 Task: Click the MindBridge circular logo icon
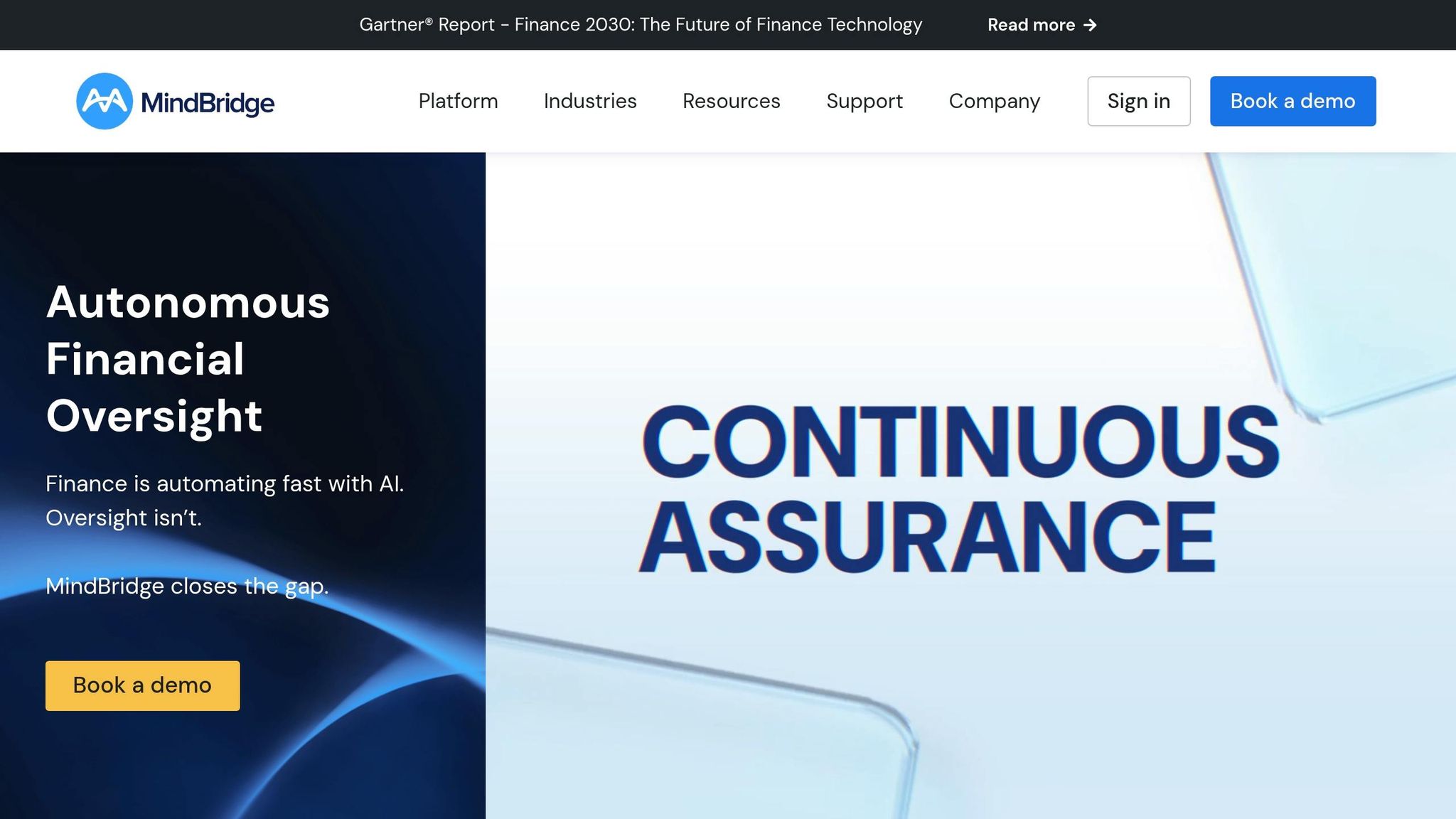[105, 101]
